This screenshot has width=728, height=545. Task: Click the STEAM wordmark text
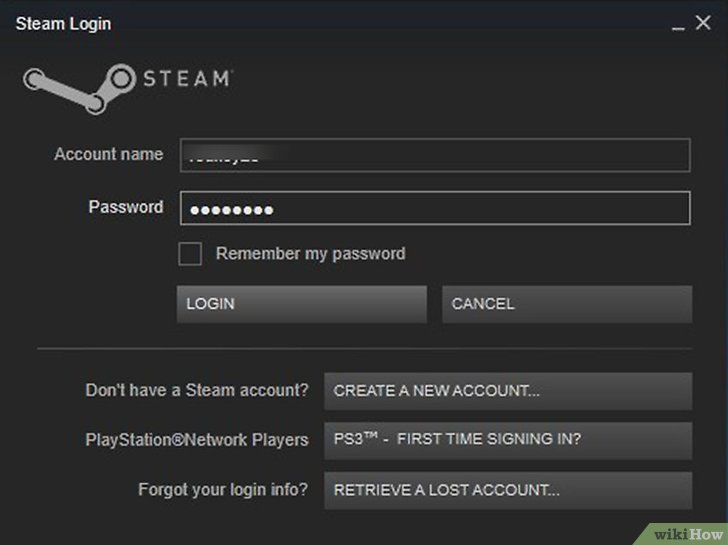coord(189,78)
